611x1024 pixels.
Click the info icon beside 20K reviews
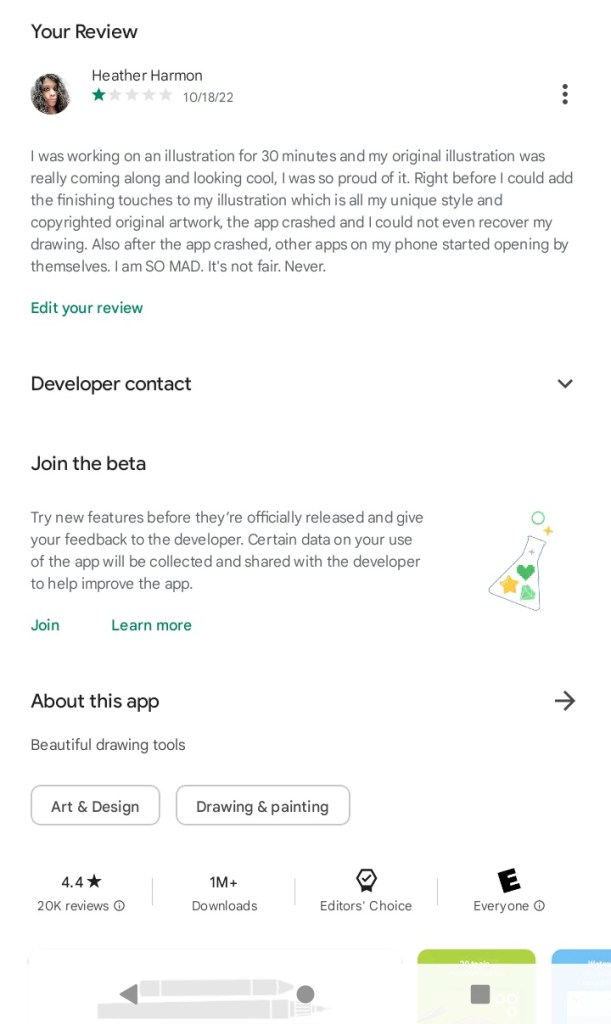(120, 906)
